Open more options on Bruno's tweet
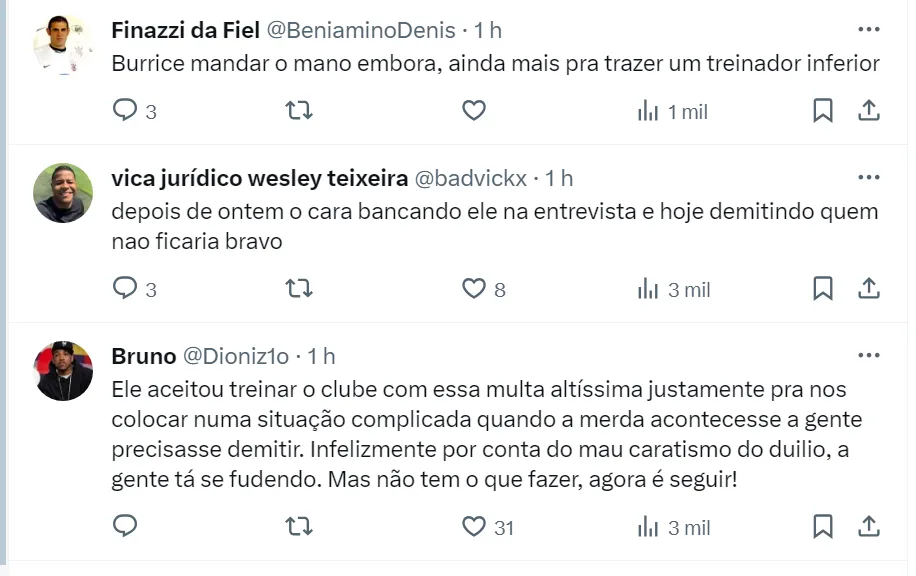916x576 pixels. pos(869,356)
